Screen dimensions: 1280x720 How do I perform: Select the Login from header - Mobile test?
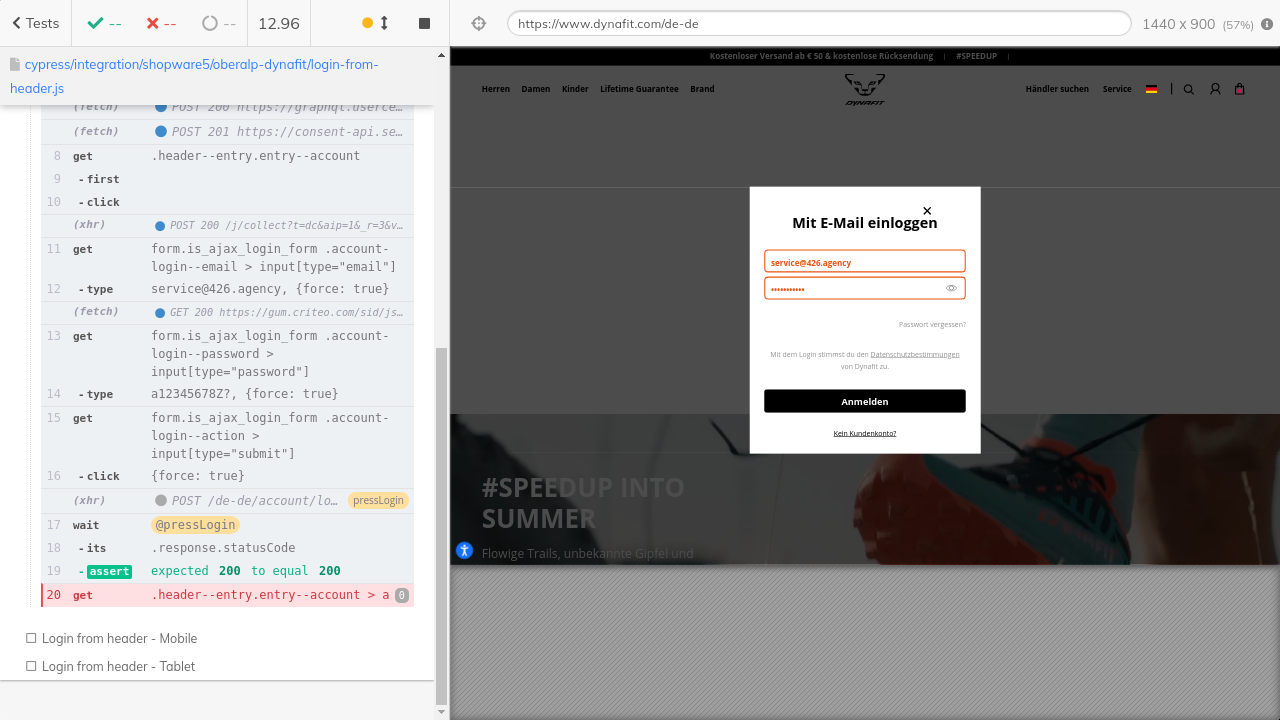click(119, 638)
